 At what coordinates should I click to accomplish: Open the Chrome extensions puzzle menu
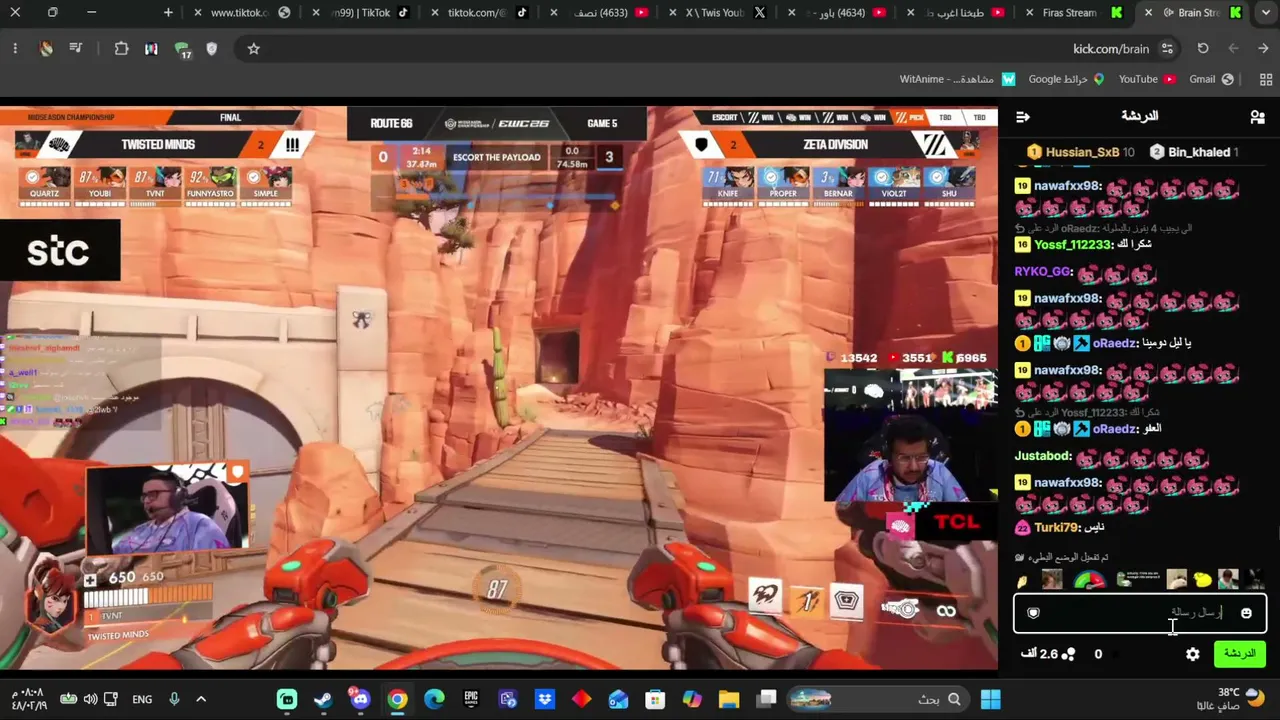tap(121, 48)
